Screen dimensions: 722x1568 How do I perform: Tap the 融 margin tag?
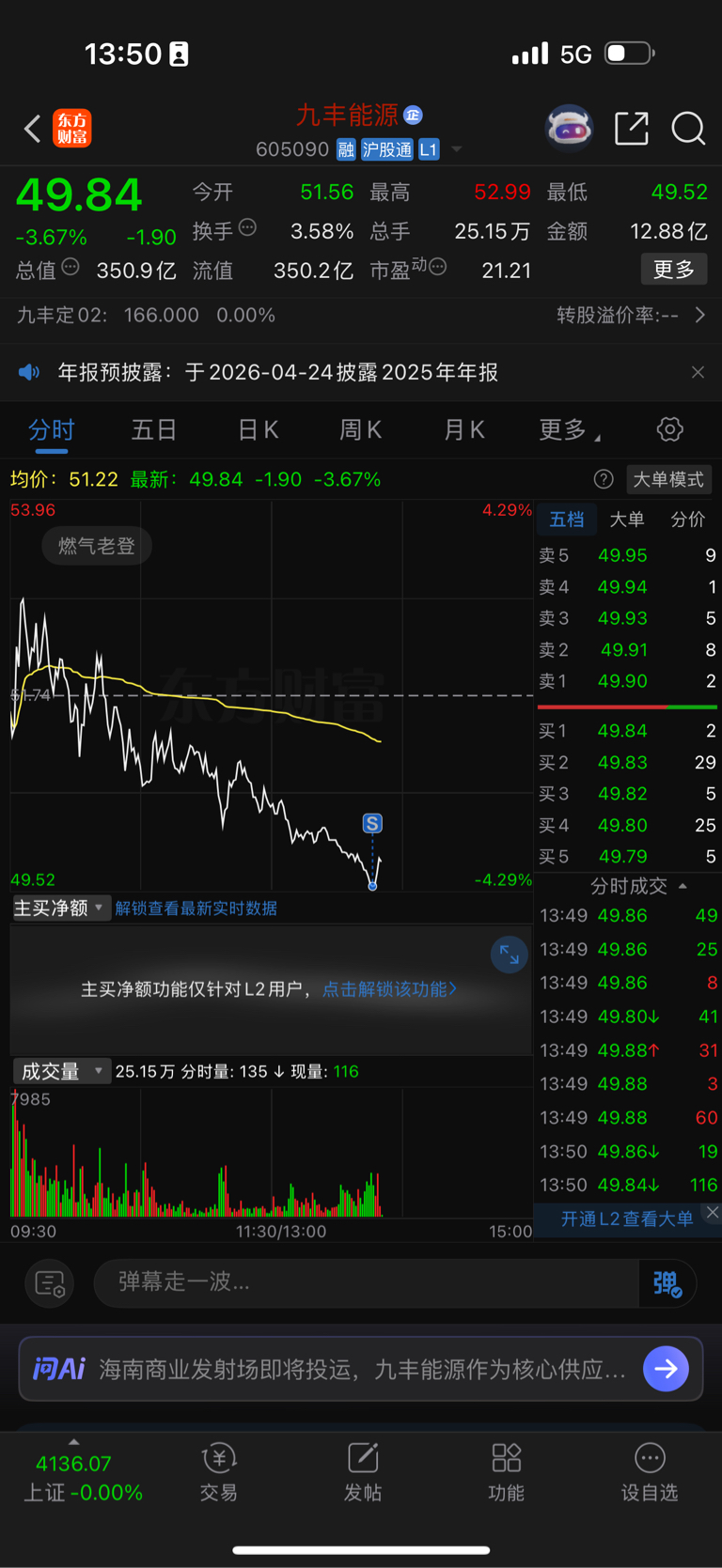tap(346, 149)
